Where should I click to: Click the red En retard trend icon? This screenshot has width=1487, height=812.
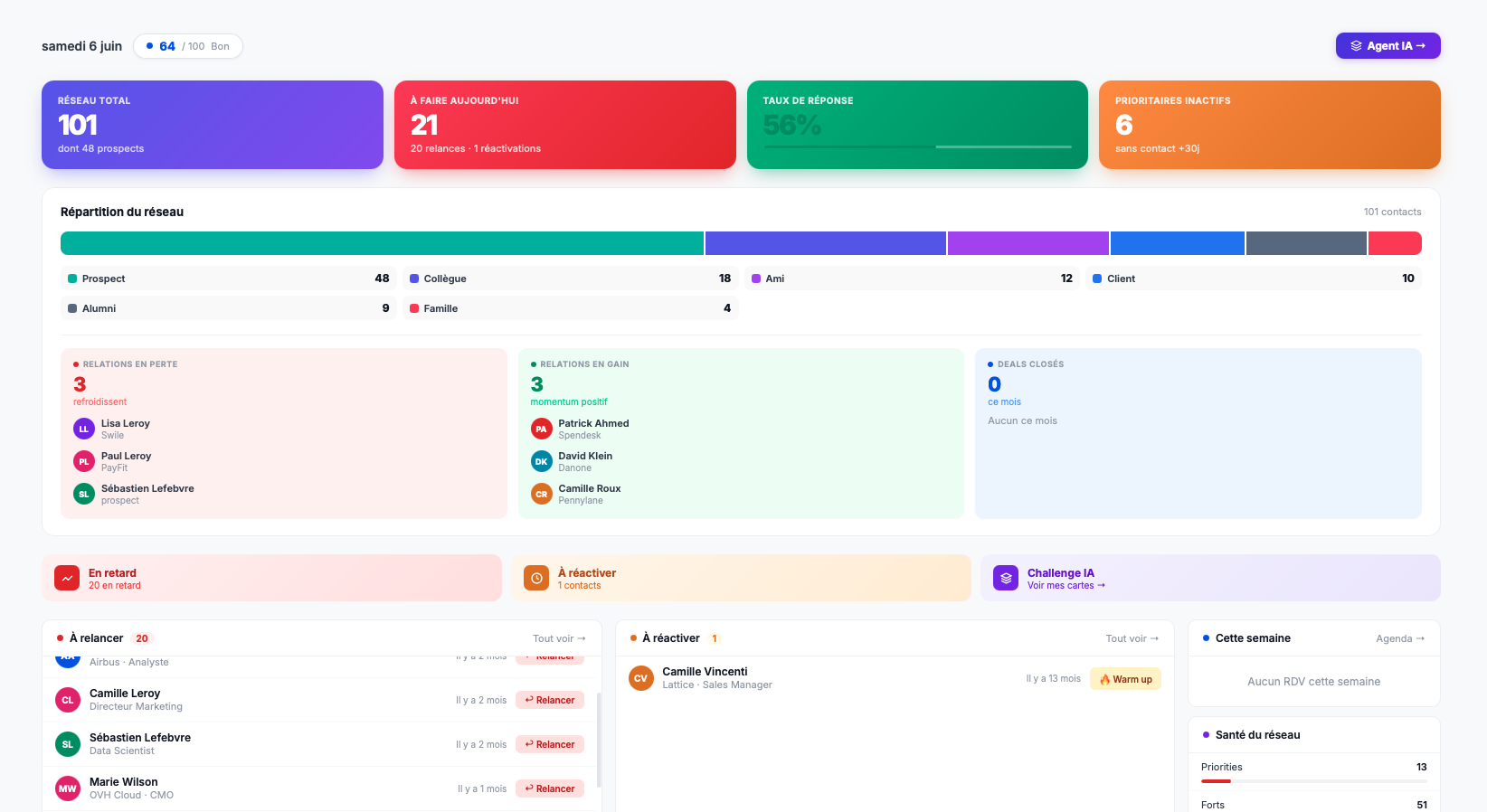(x=67, y=578)
